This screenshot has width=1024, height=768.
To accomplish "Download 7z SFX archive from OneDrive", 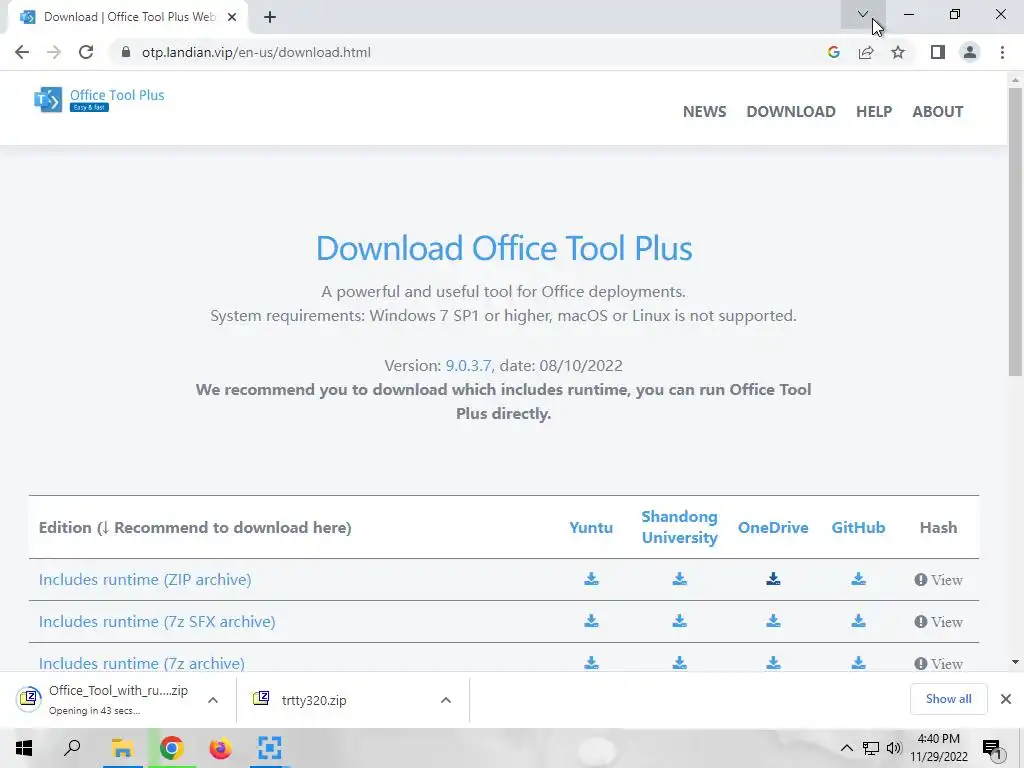I will pyautogui.click(x=773, y=620).
